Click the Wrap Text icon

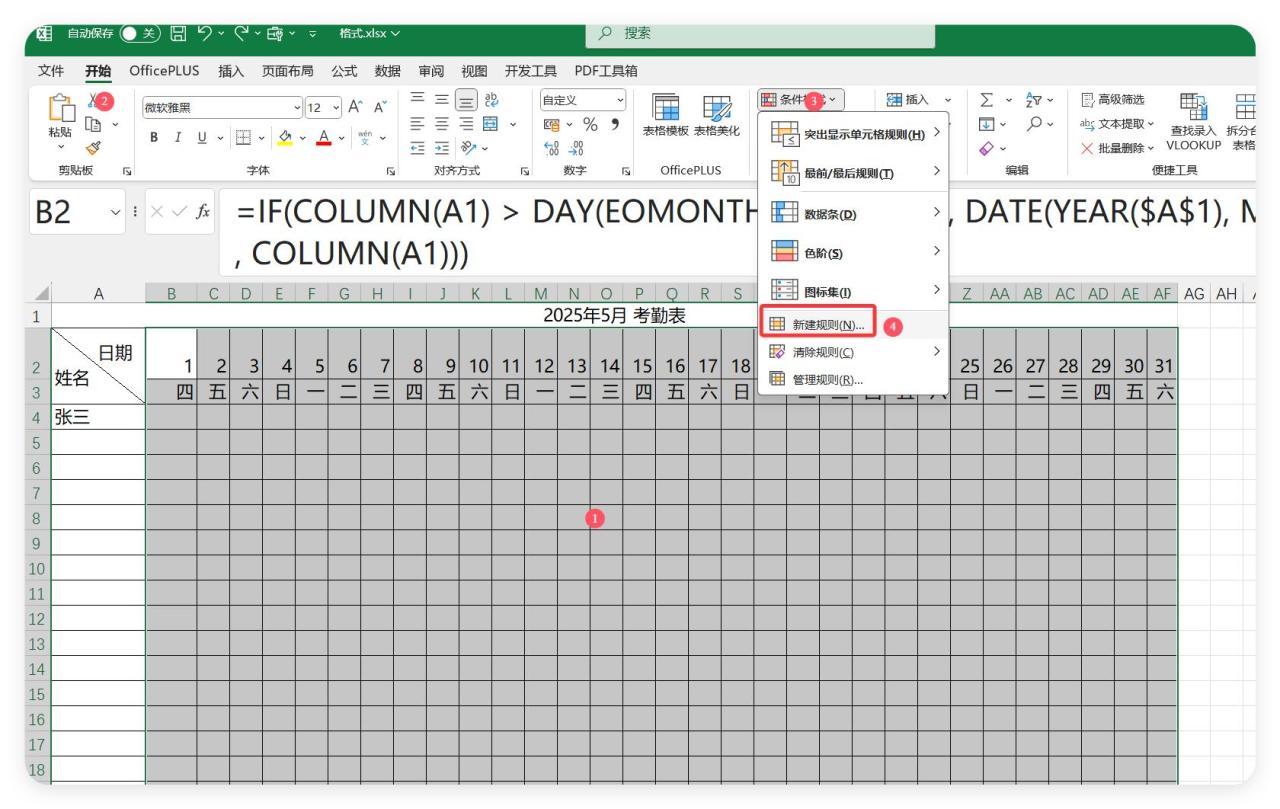[x=491, y=99]
